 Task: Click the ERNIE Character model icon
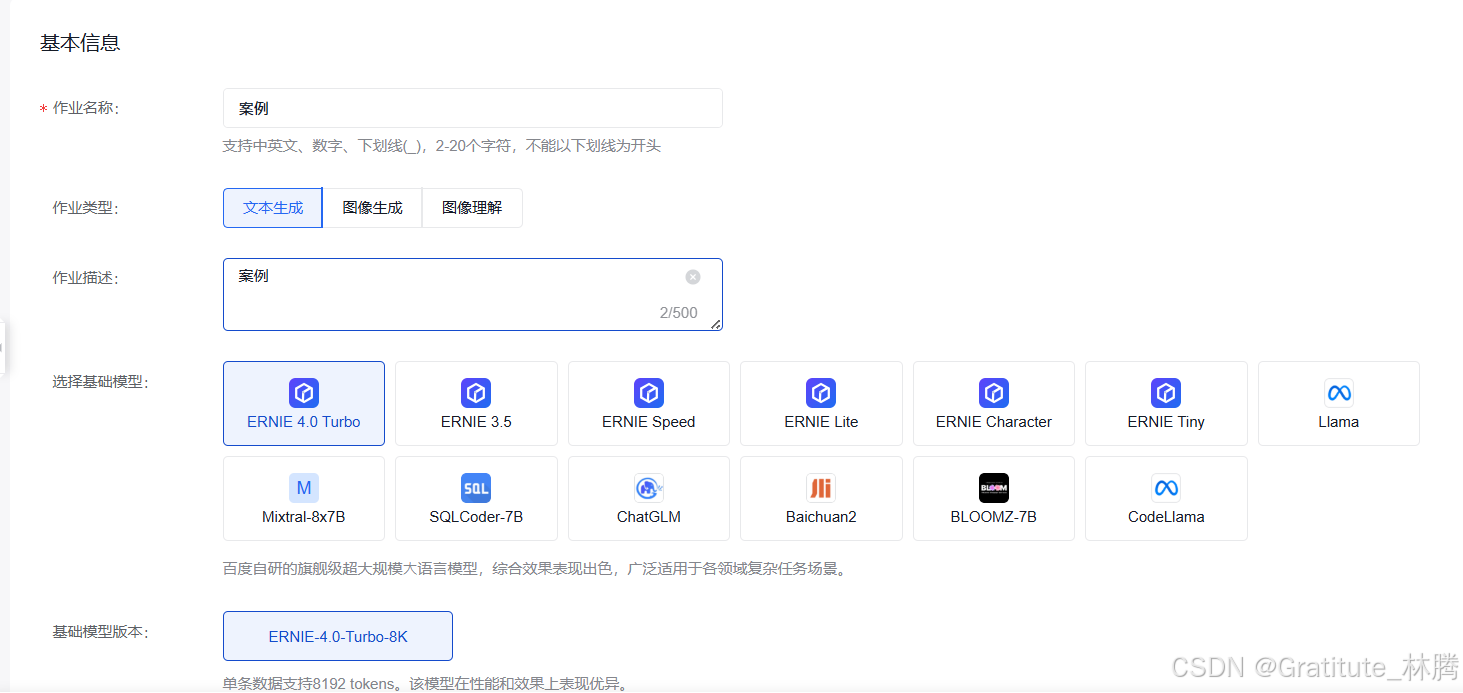994,393
